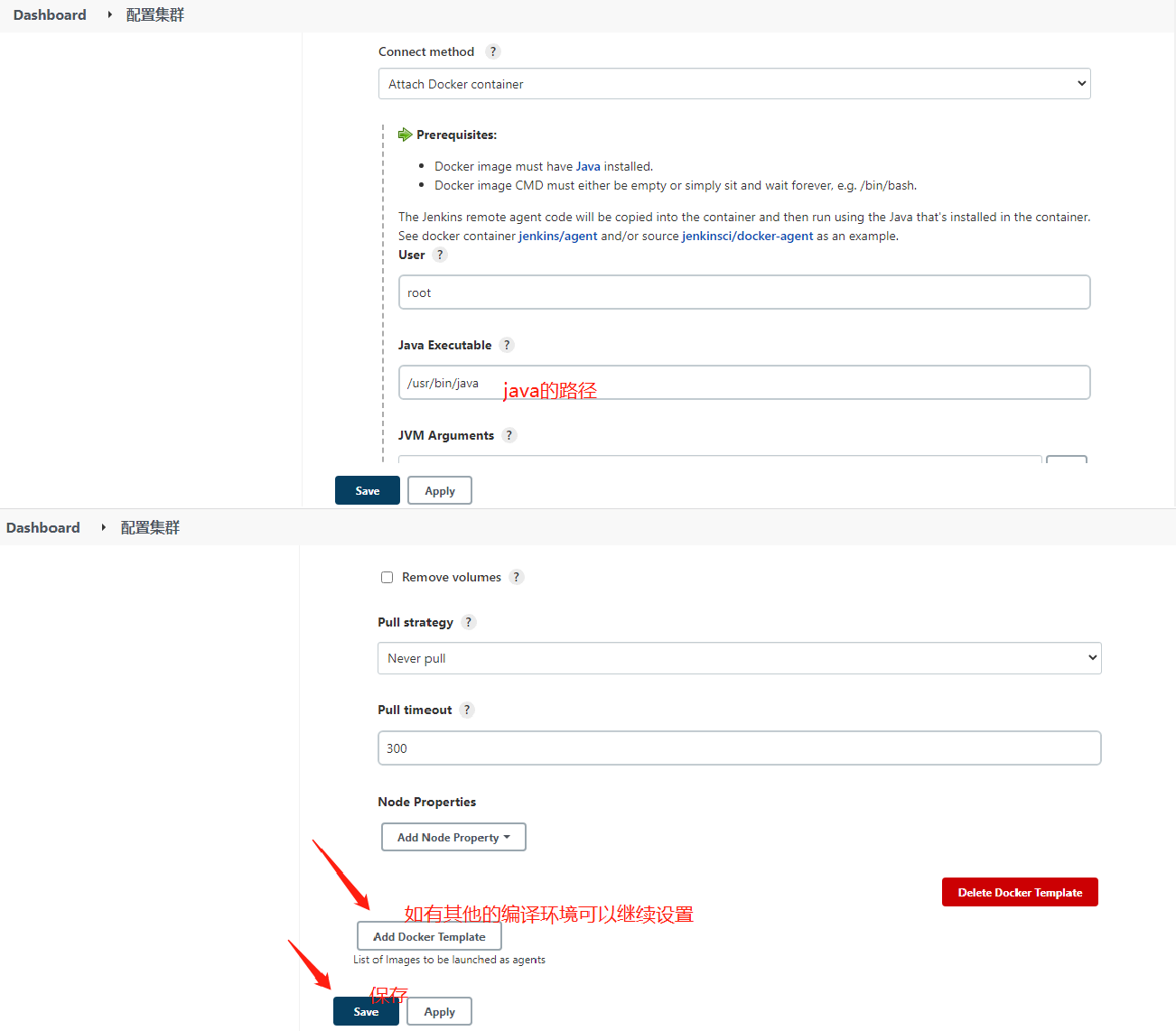Enable the Remove volumes checkbox

(387, 577)
